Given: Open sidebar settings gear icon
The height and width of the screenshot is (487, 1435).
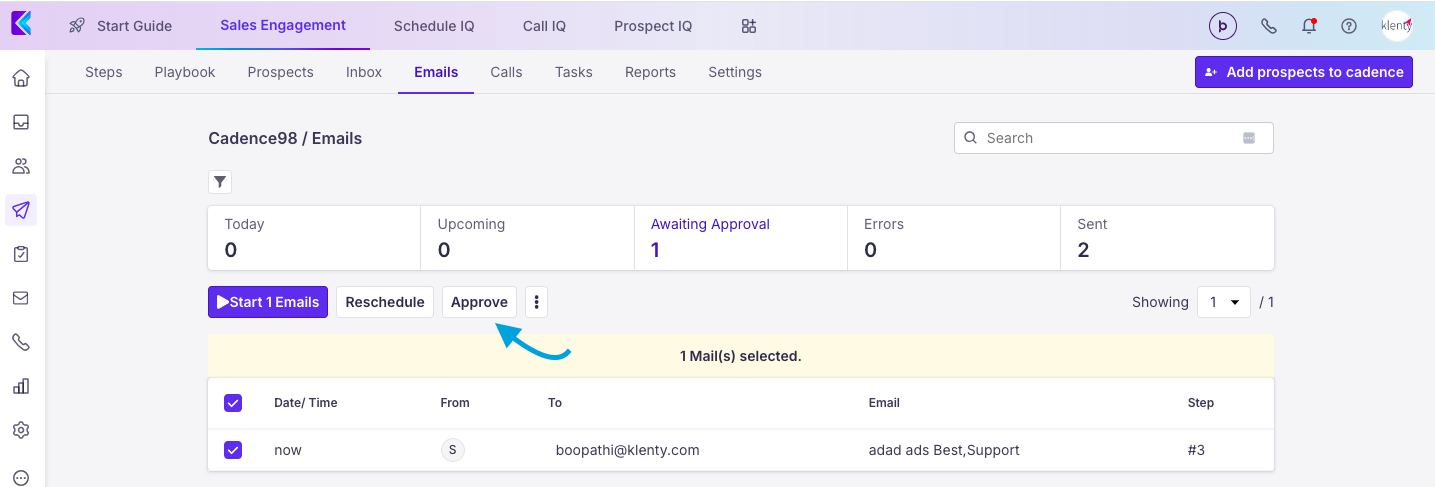Looking at the screenshot, I should (x=21, y=430).
